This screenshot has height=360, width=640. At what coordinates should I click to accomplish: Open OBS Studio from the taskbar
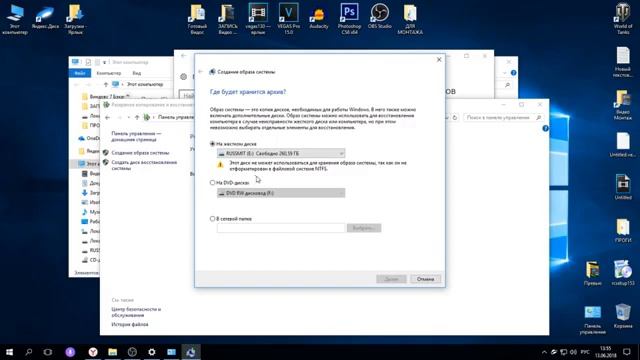[132, 352]
